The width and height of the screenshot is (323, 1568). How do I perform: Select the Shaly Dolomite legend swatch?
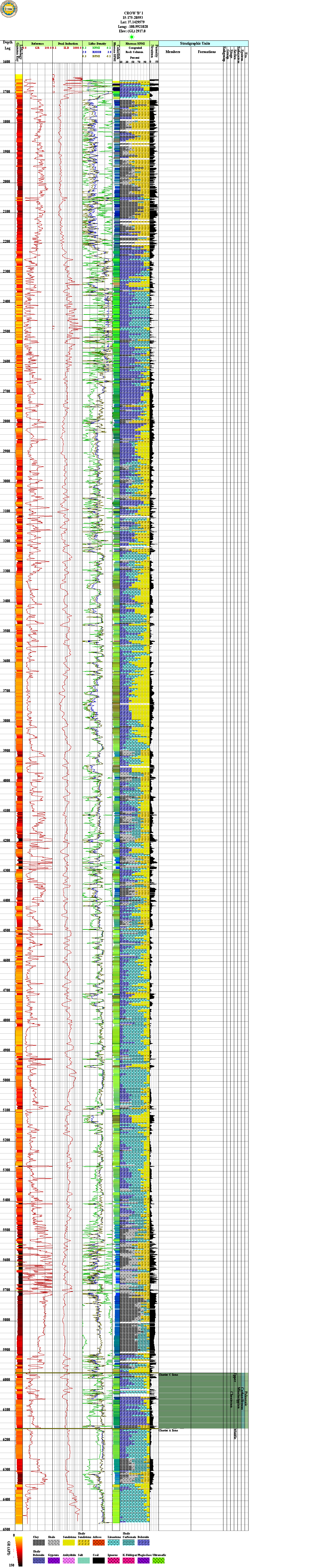tap(39, 1560)
